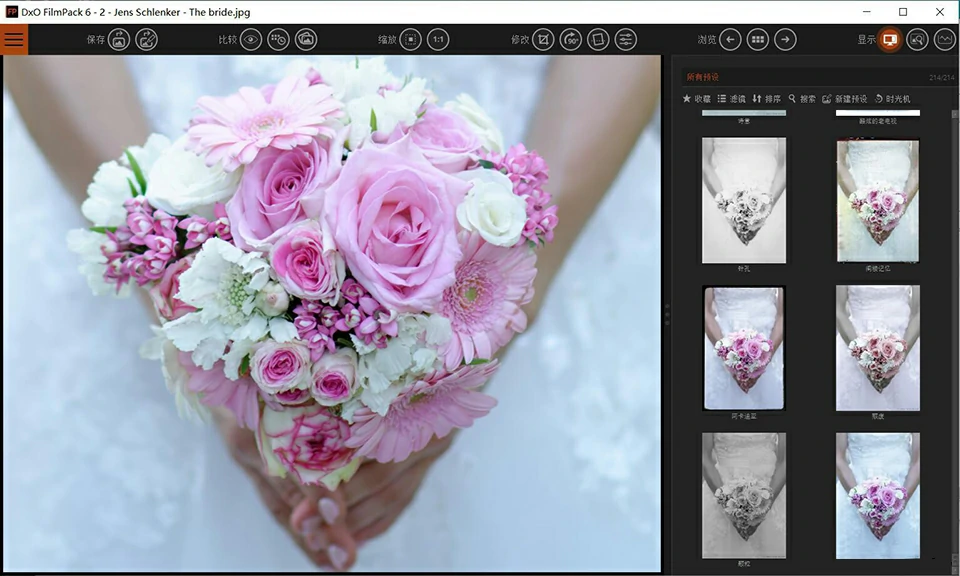Open the Time Machine (时光机) option

point(892,99)
